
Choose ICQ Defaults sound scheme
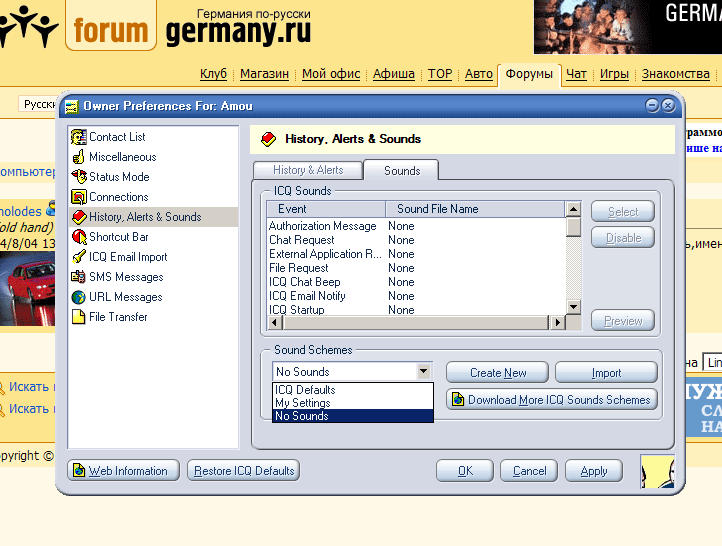[353, 389]
